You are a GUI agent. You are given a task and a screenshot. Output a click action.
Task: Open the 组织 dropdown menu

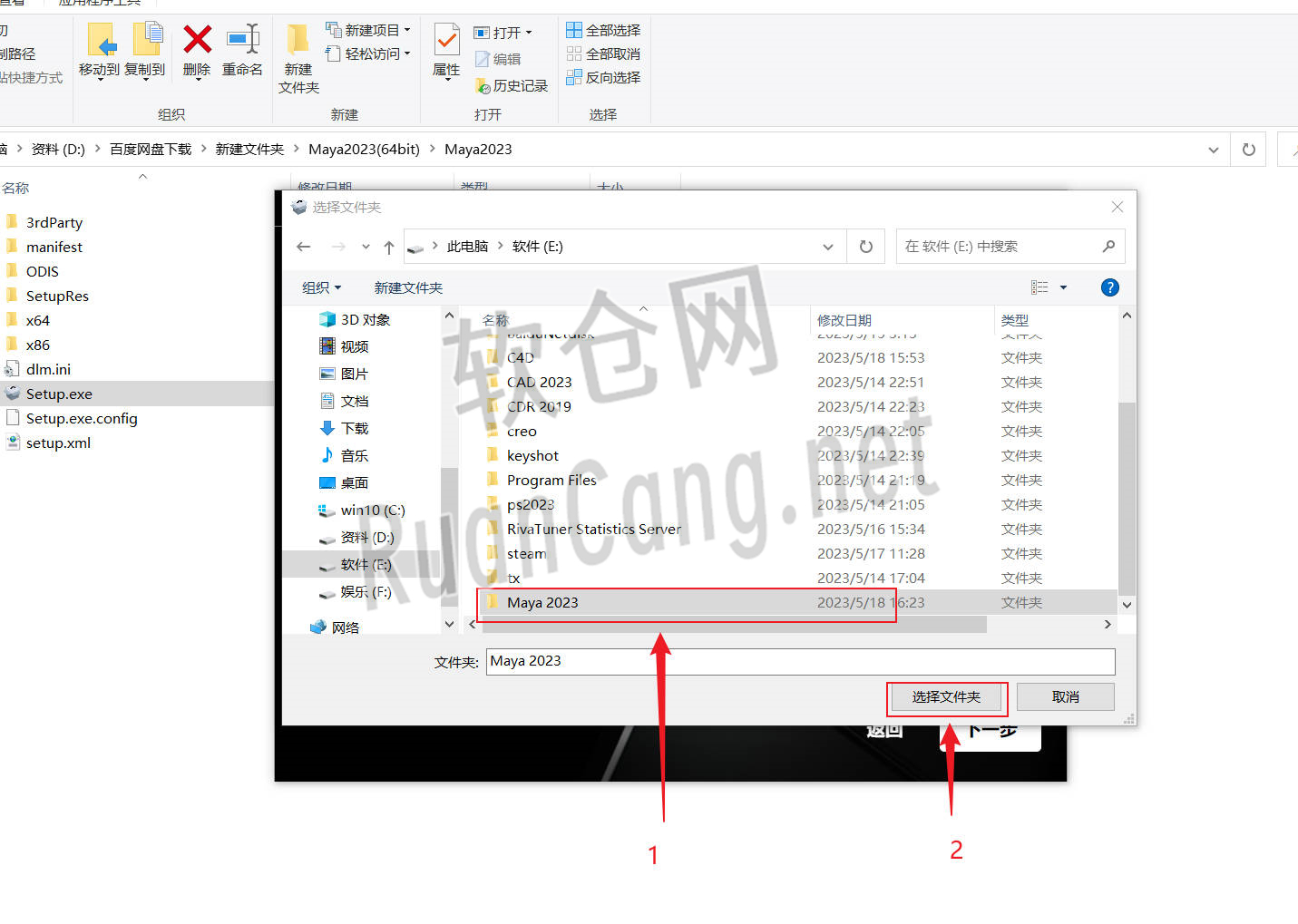[x=321, y=287]
